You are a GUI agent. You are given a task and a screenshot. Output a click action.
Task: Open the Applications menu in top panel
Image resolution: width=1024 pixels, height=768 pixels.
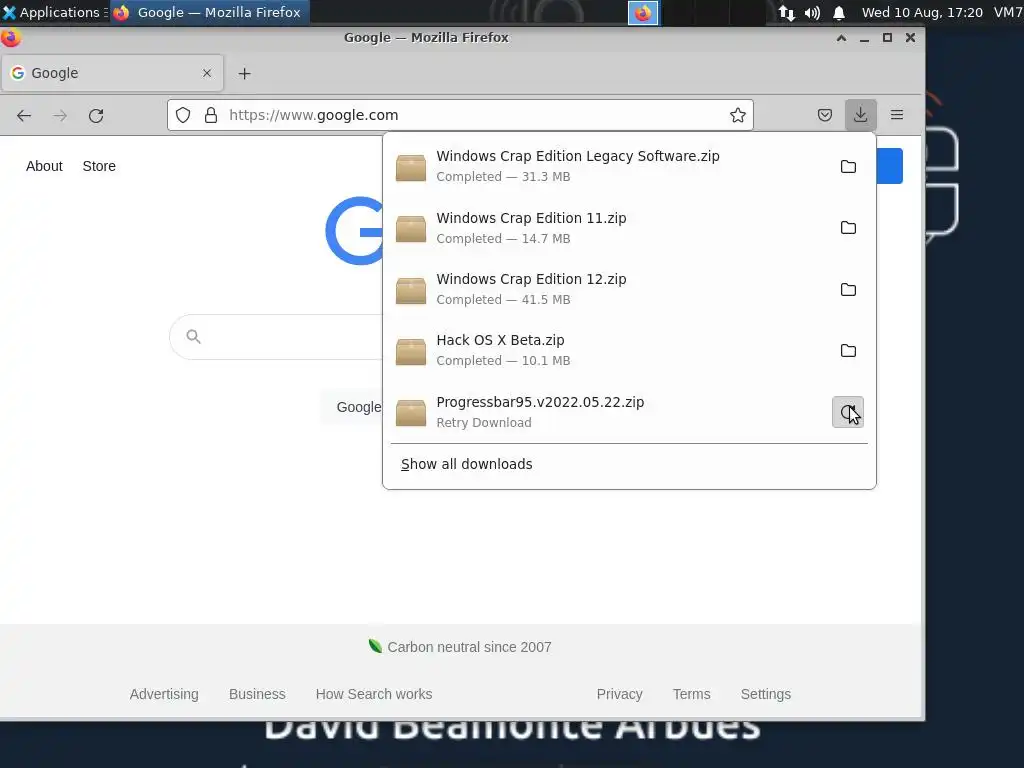coord(54,12)
